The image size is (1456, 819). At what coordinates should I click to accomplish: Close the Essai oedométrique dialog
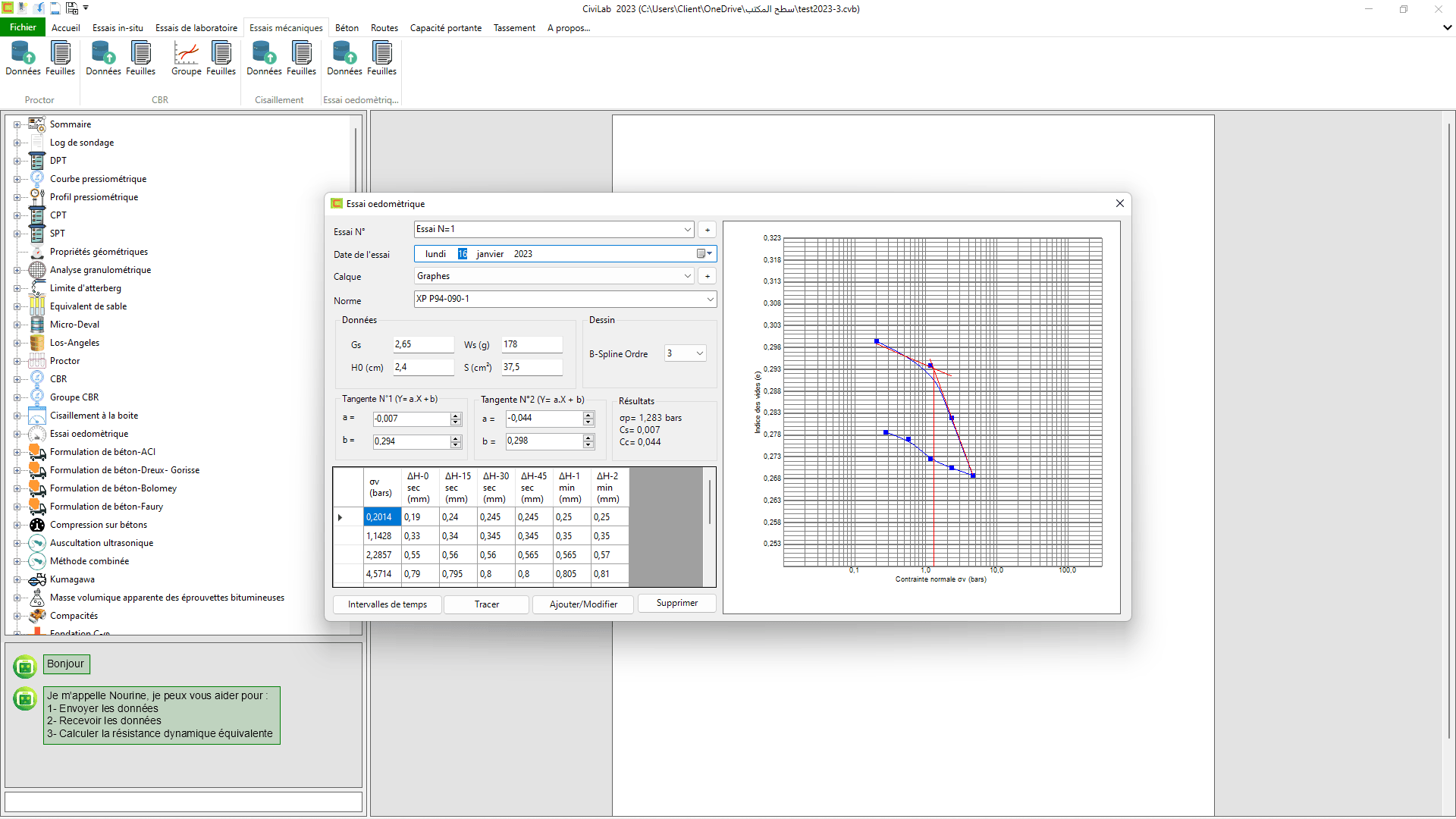(1120, 203)
